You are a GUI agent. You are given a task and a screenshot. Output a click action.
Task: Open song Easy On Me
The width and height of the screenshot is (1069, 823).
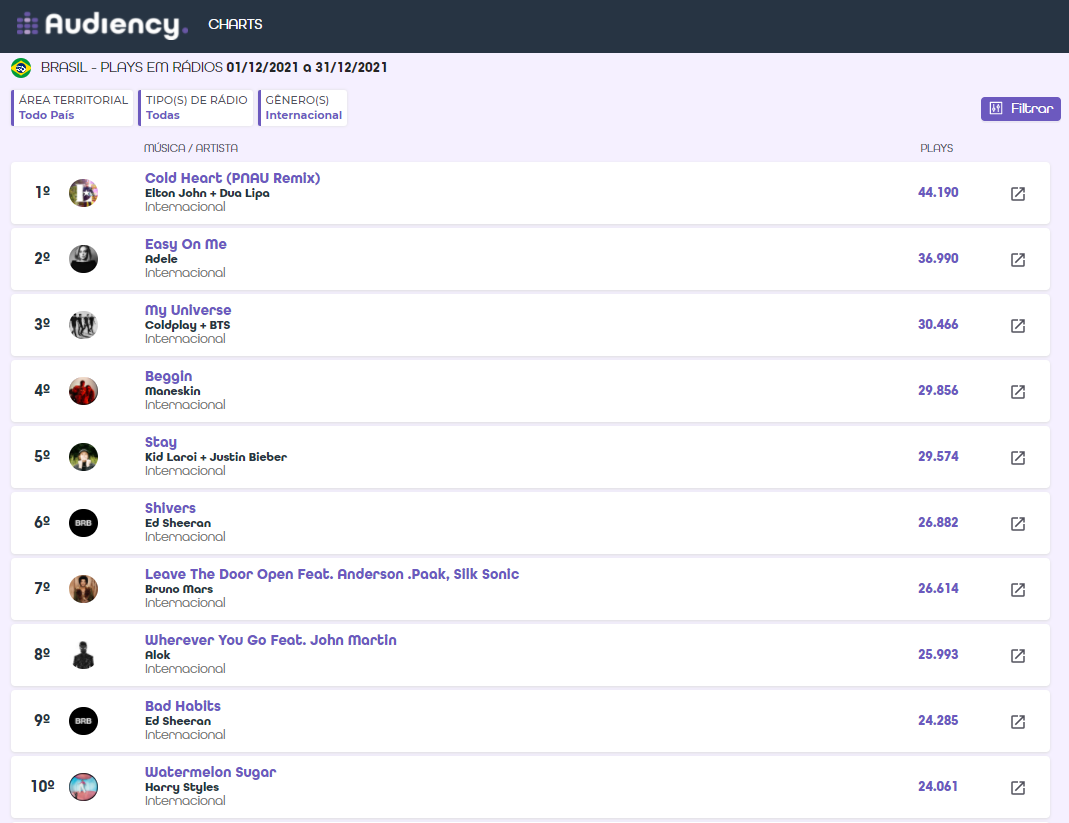(185, 244)
